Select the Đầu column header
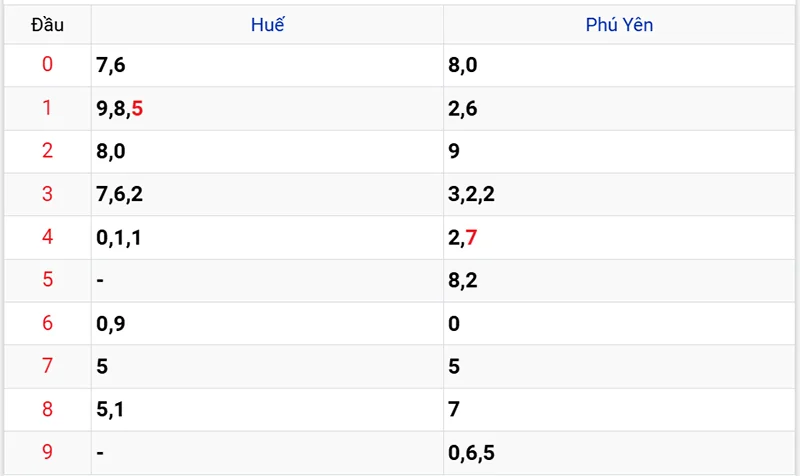 [x=47, y=24]
